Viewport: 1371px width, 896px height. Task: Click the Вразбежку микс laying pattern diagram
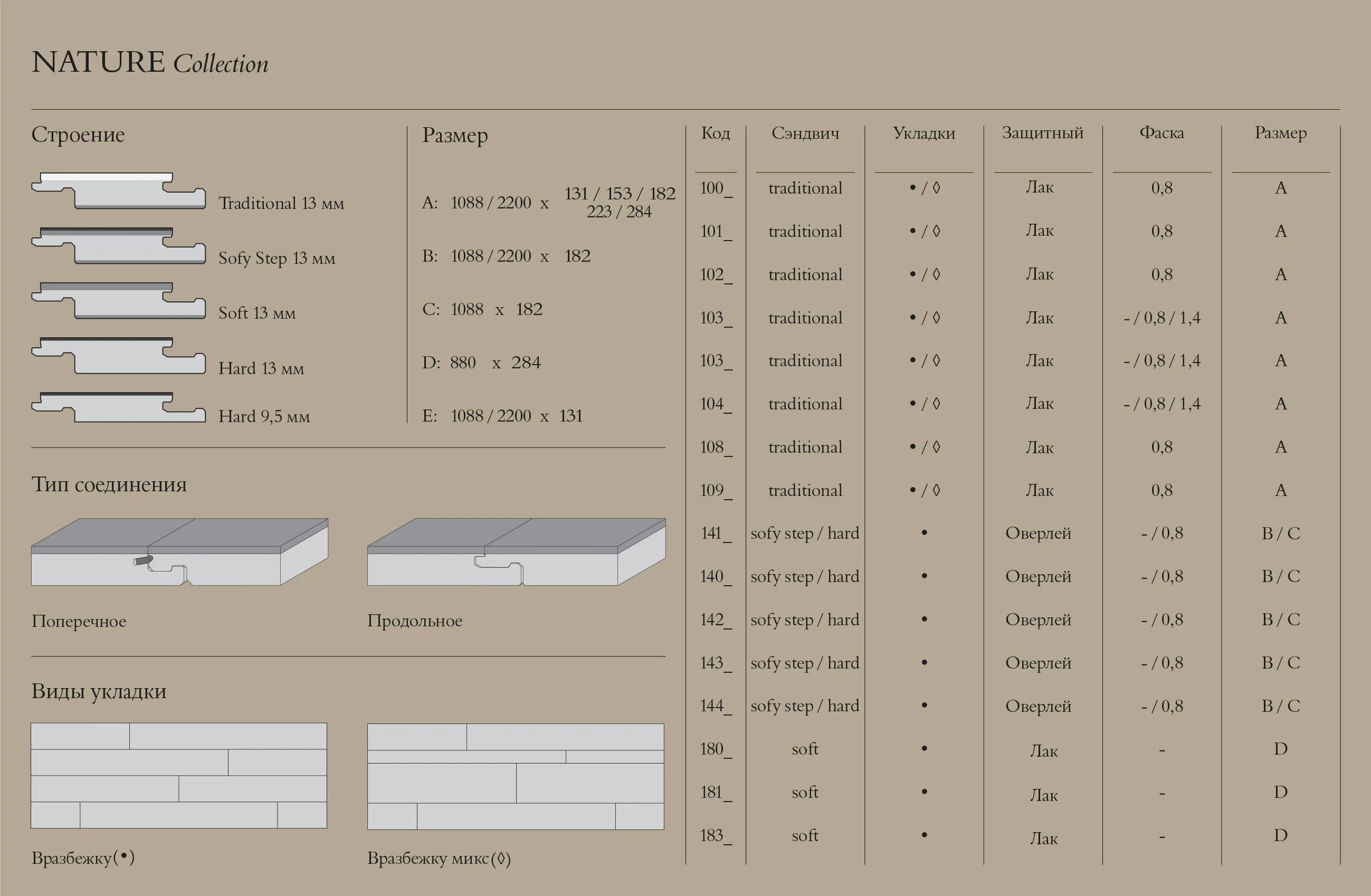516,776
